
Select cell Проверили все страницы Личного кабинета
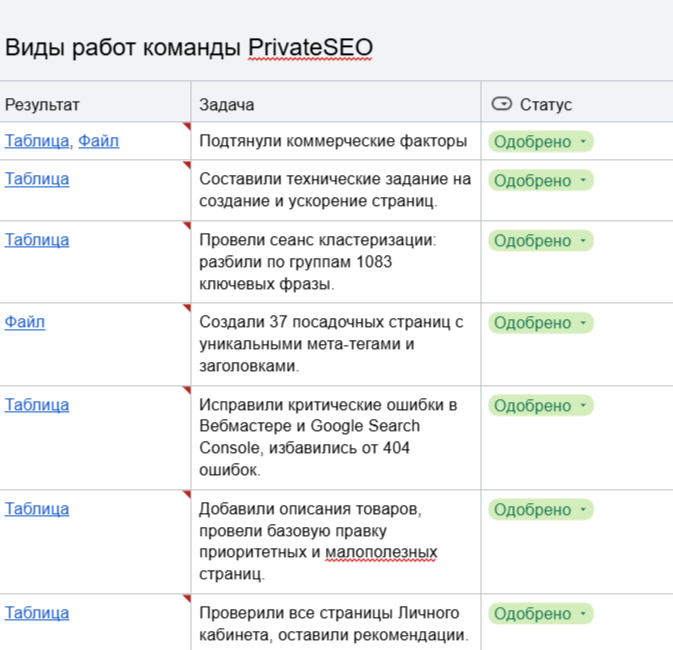point(336,623)
